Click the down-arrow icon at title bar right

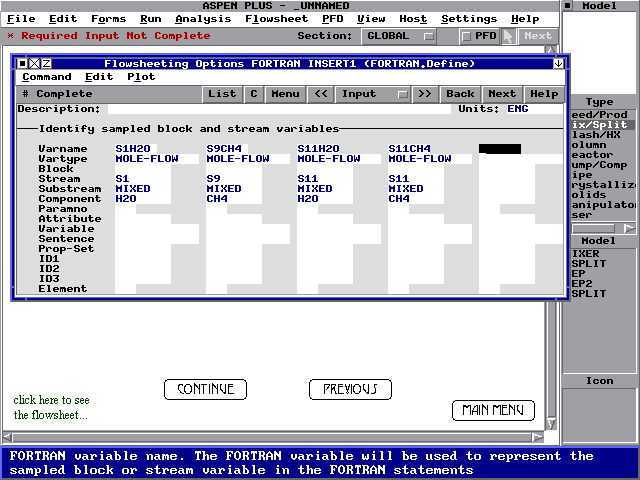(558, 64)
